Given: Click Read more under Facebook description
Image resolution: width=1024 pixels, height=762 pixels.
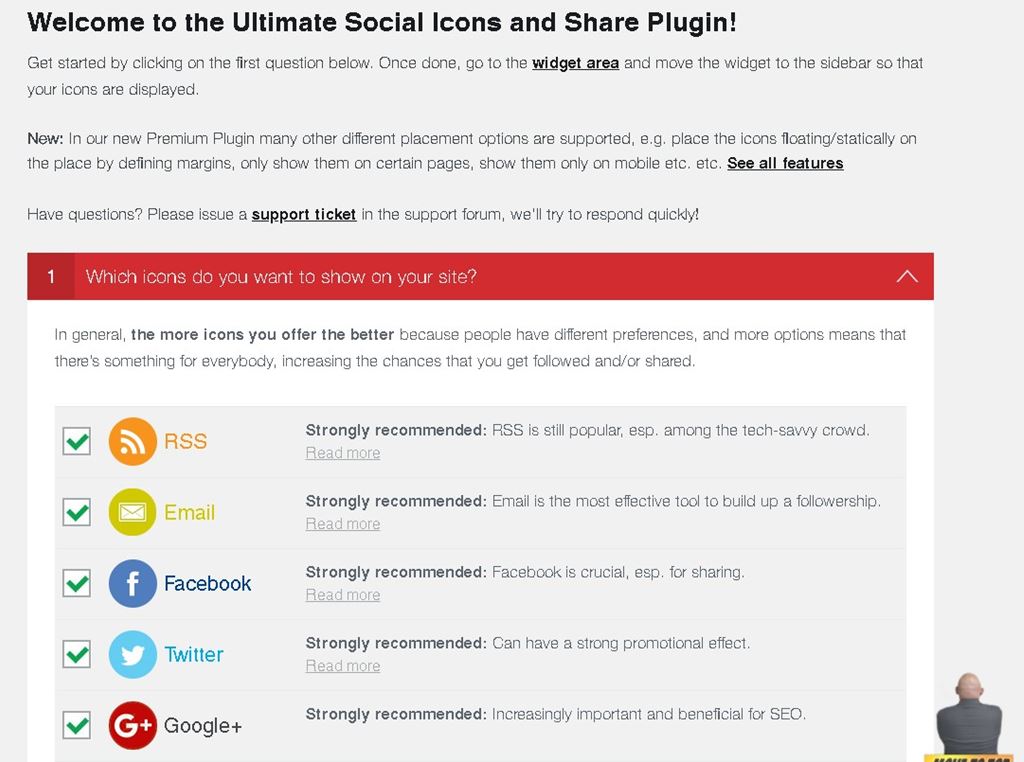Looking at the screenshot, I should click(x=343, y=595).
